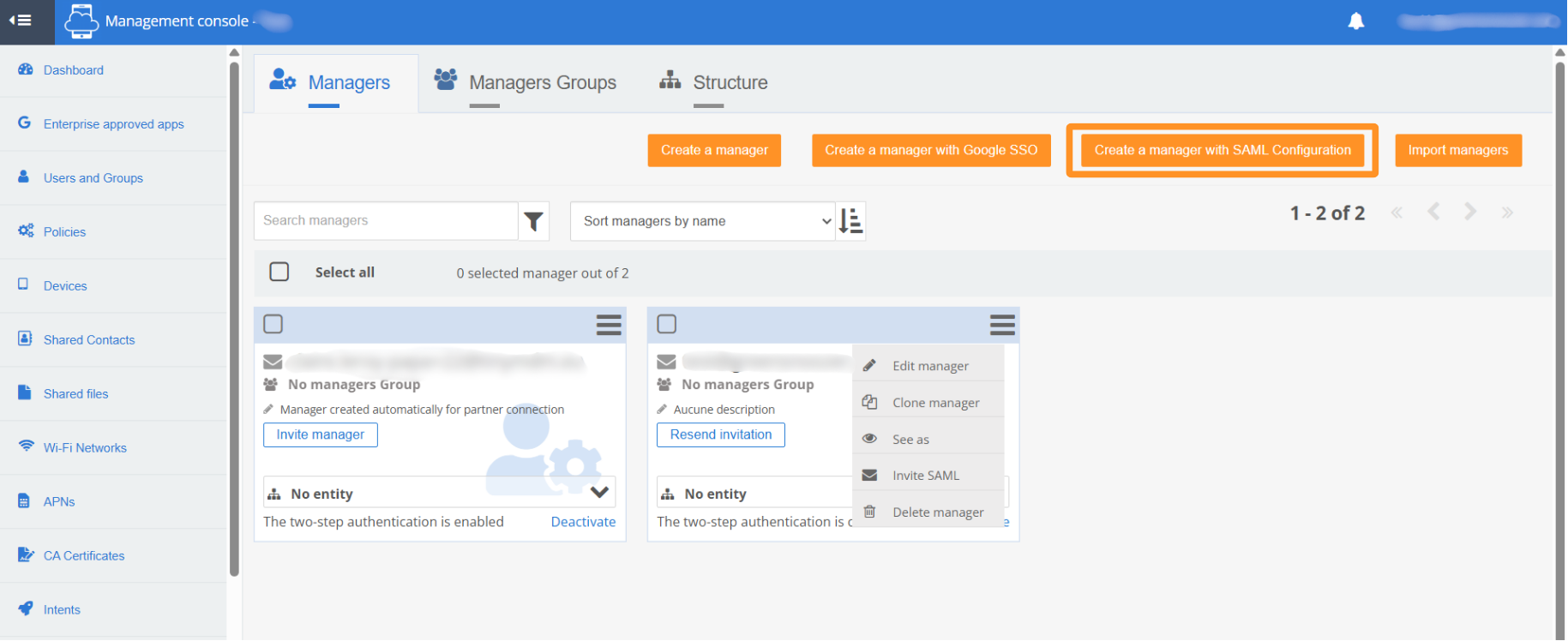Choose Delete manager in context menu
1568x641 pixels.
[x=937, y=512]
